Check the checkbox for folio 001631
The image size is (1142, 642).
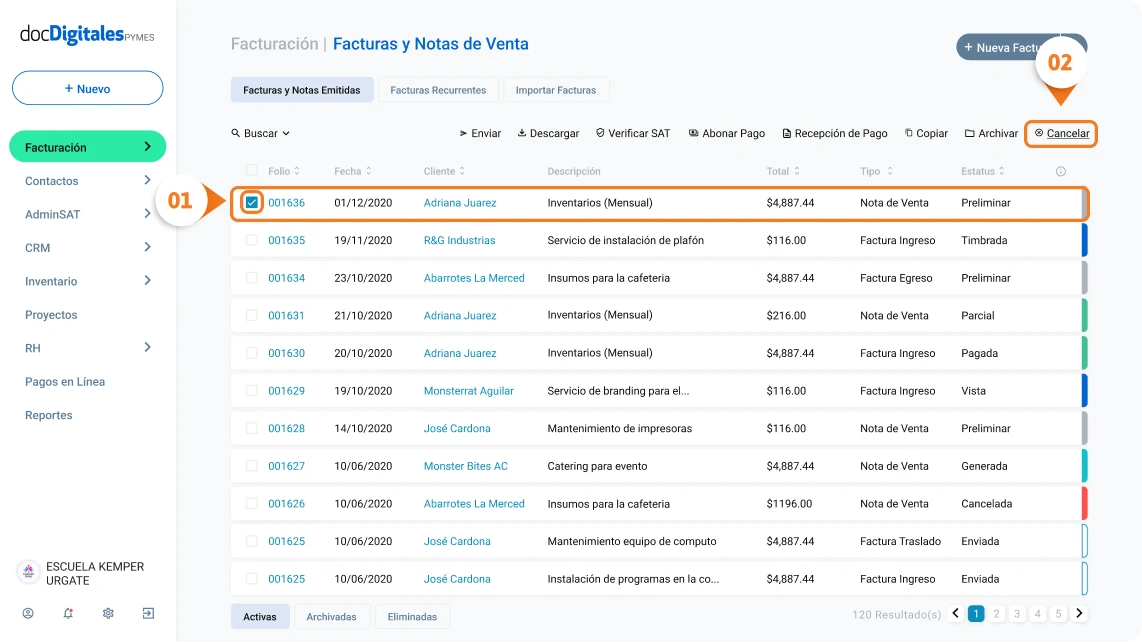click(251, 316)
